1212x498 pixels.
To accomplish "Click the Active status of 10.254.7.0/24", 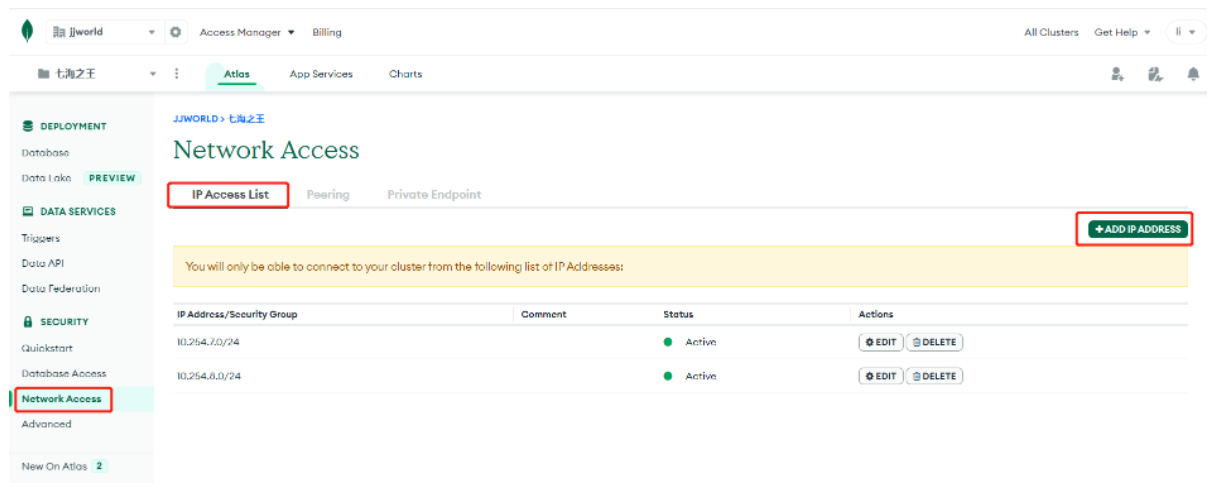I will click(690, 342).
